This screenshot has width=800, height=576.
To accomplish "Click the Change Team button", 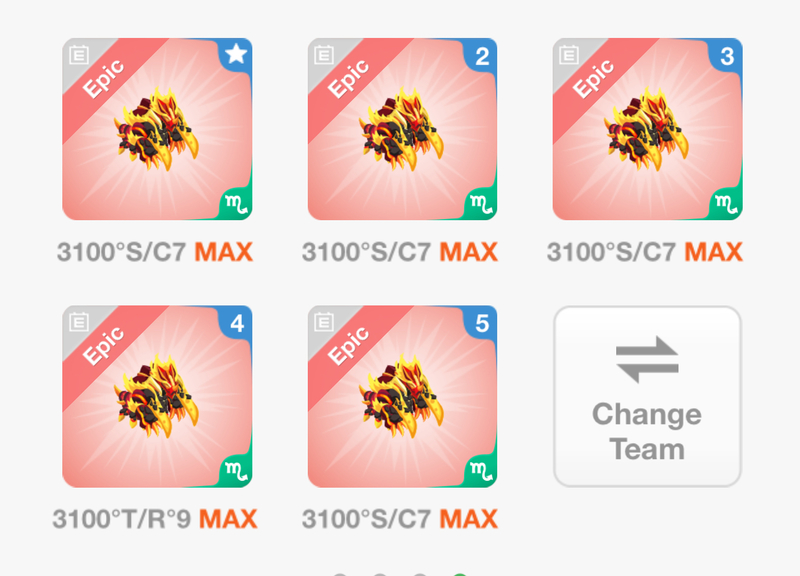I will click(647, 396).
